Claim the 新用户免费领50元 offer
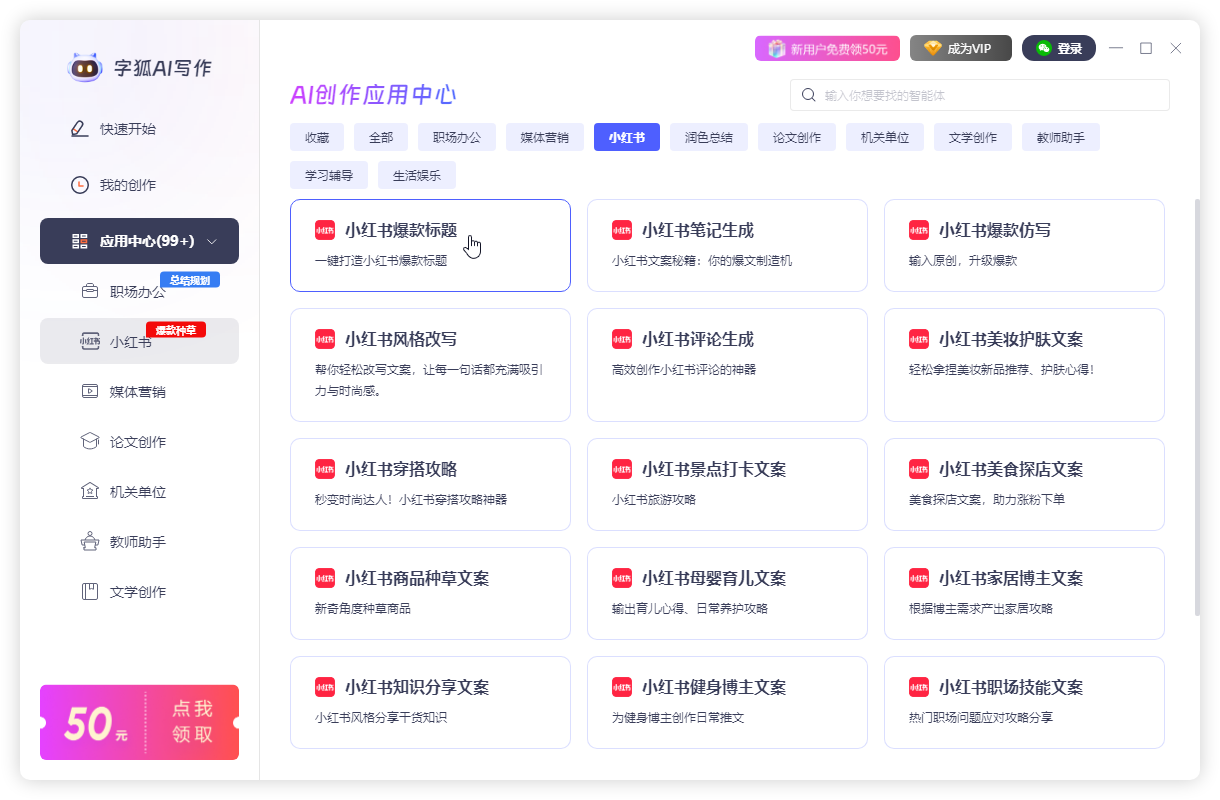 827,48
